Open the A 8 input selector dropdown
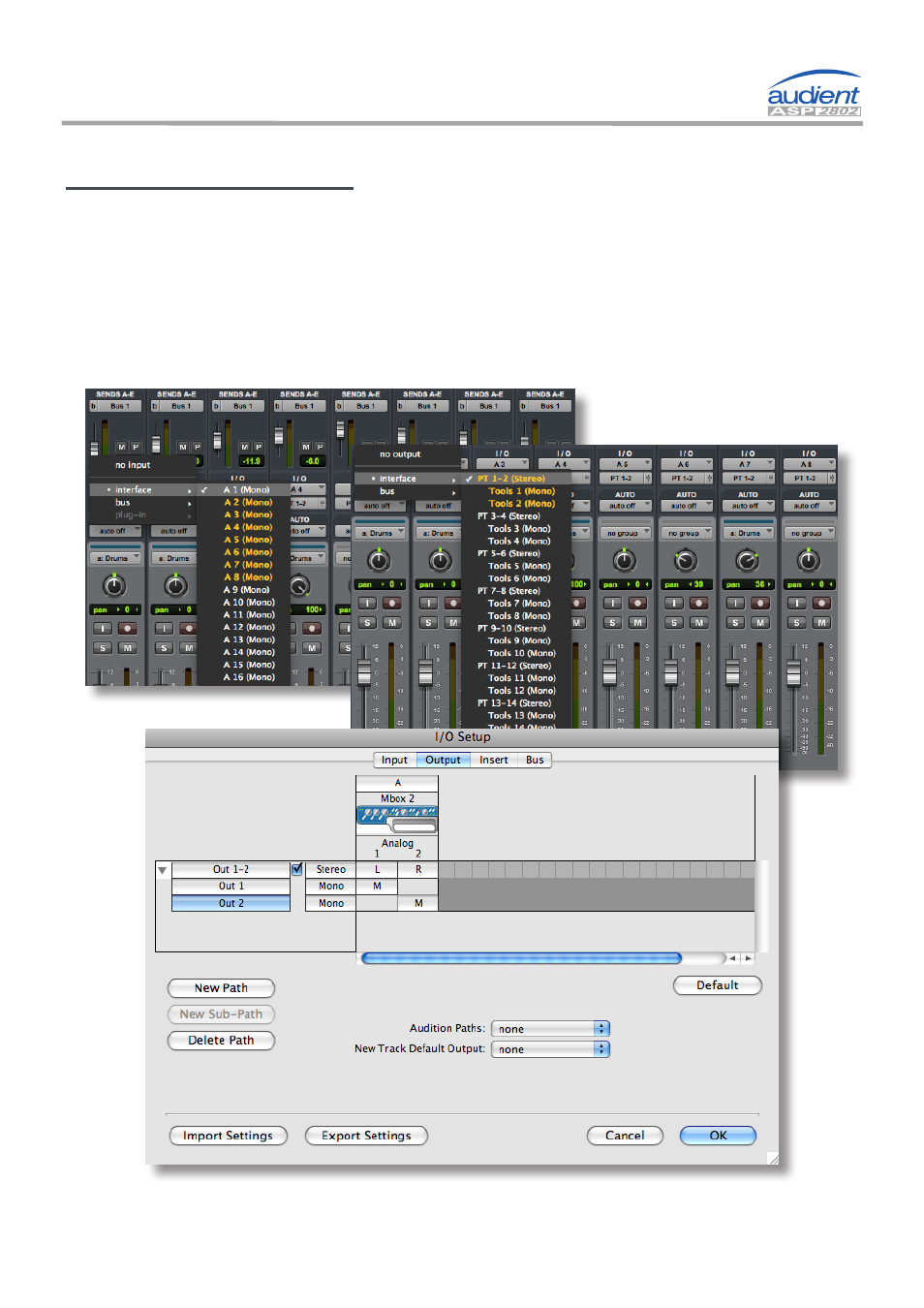924x1308 pixels. pos(810,464)
